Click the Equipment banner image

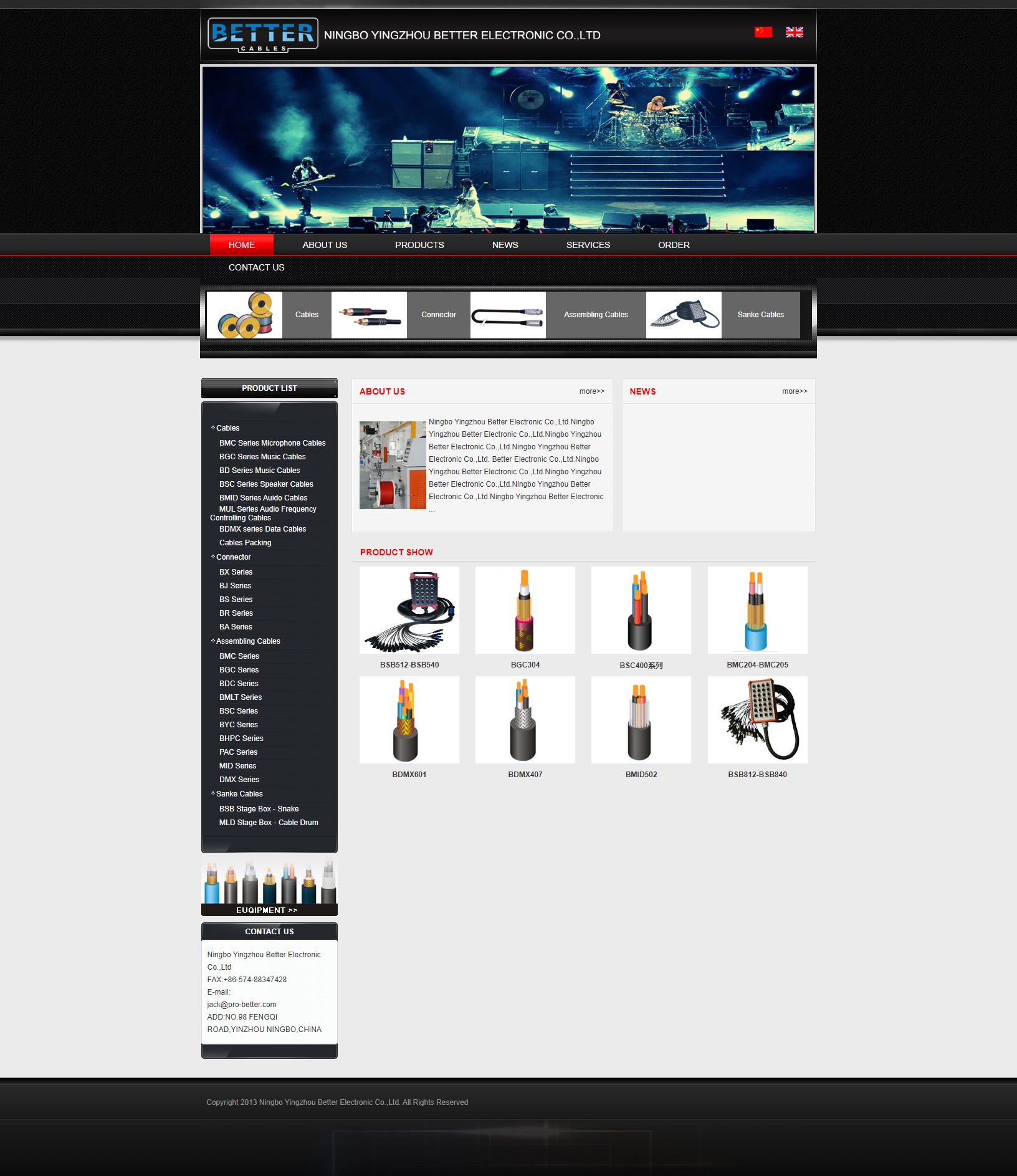269,888
